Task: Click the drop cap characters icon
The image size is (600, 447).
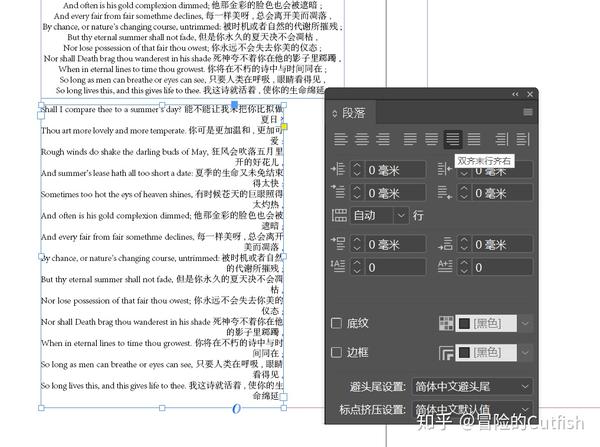Action: coord(445,266)
